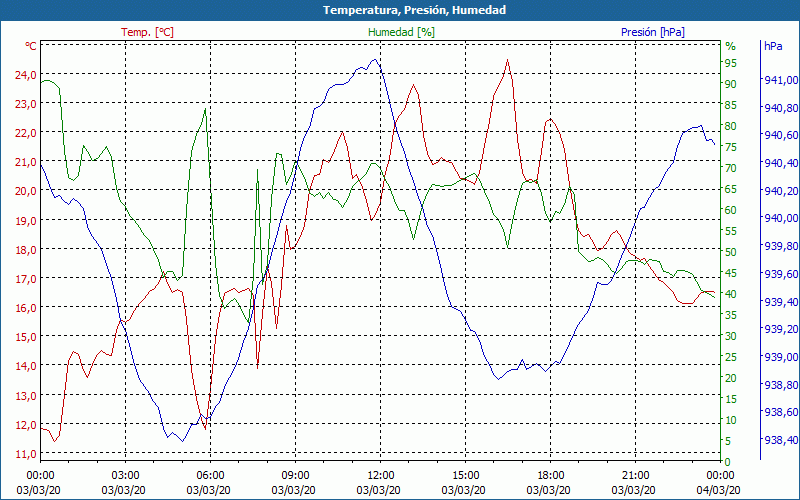Click the '23,0' temperature axis tick
This screenshot has height=500, width=800.
tap(26, 104)
